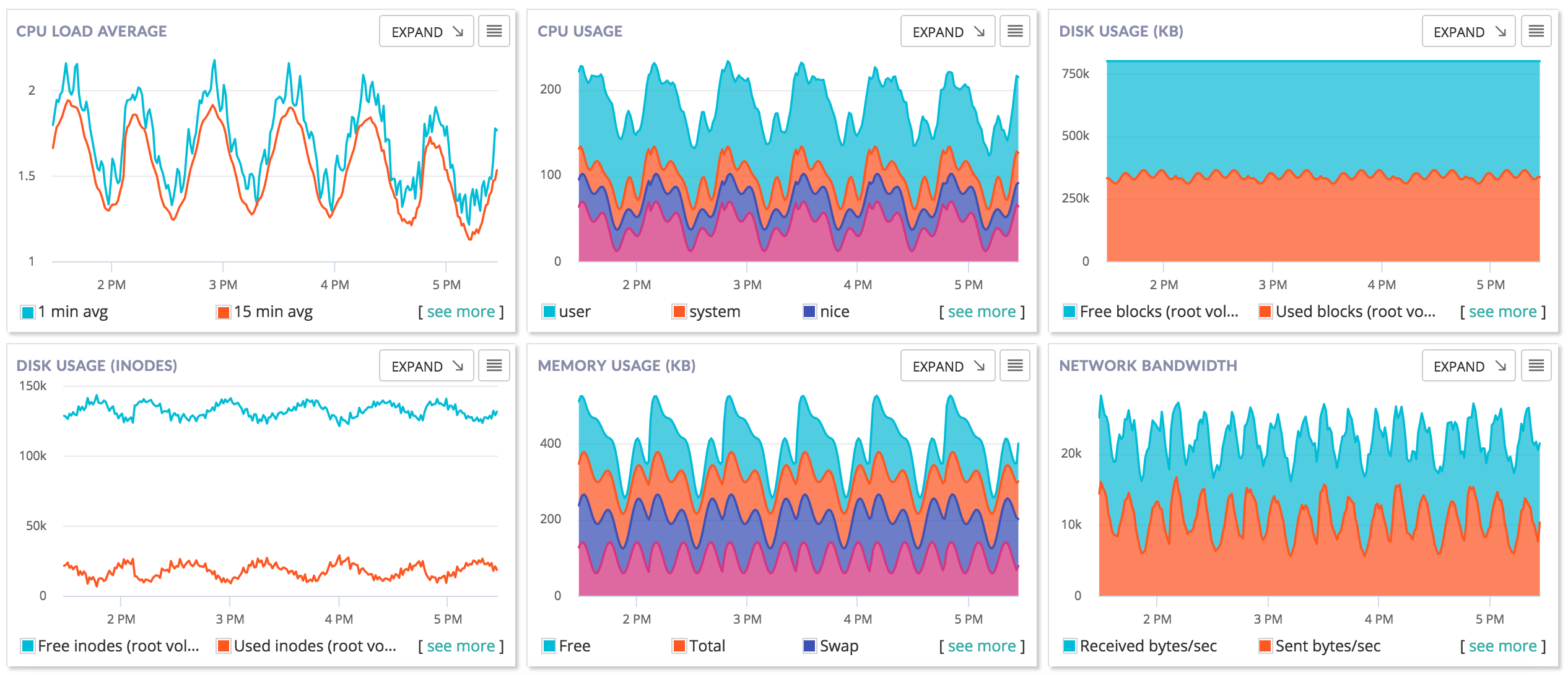
Task: Expand the Memory Usage (KB) chart
Action: (947, 366)
